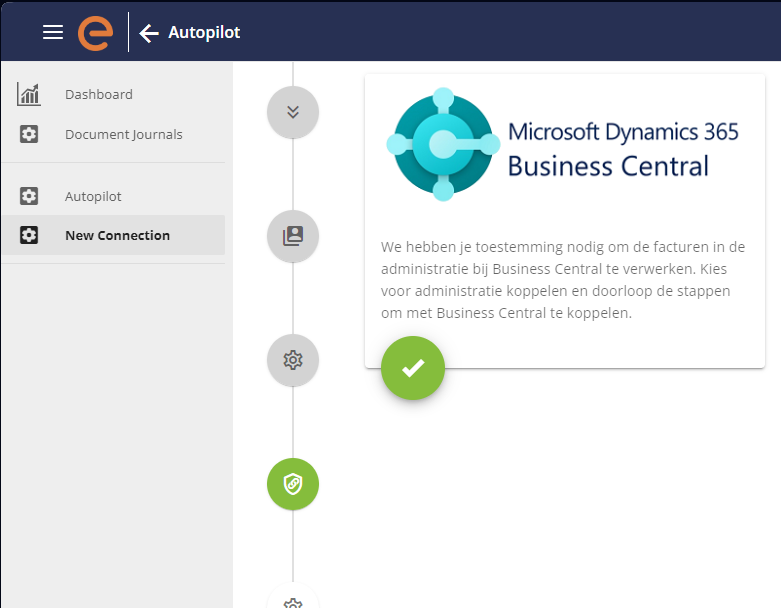Image resolution: width=781 pixels, height=608 pixels.
Task: Click the Autopilot header title
Action: pyautogui.click(x=204, y=32)
